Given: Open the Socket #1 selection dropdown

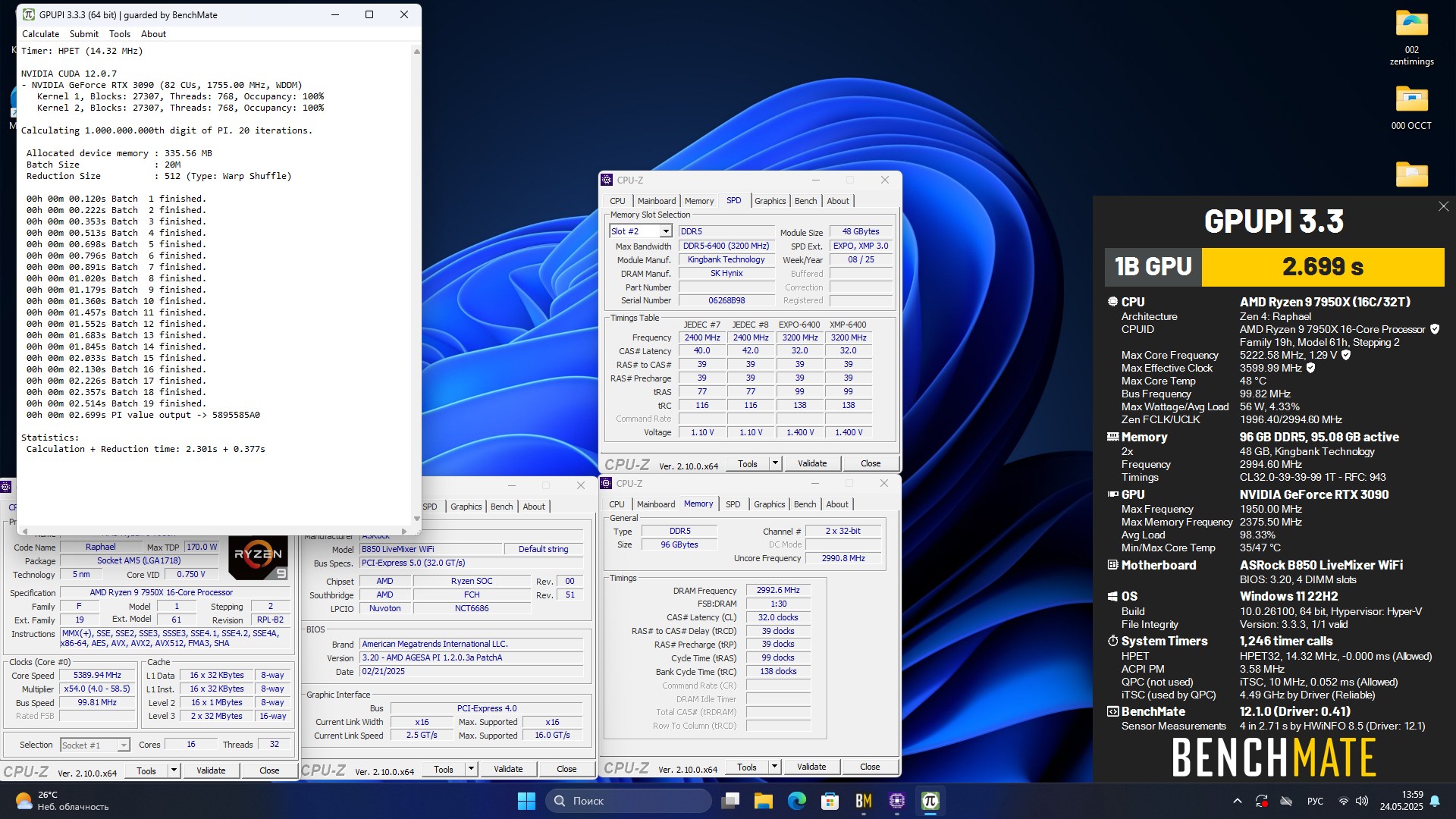Looking at the screenshot, I should (95, 745).
